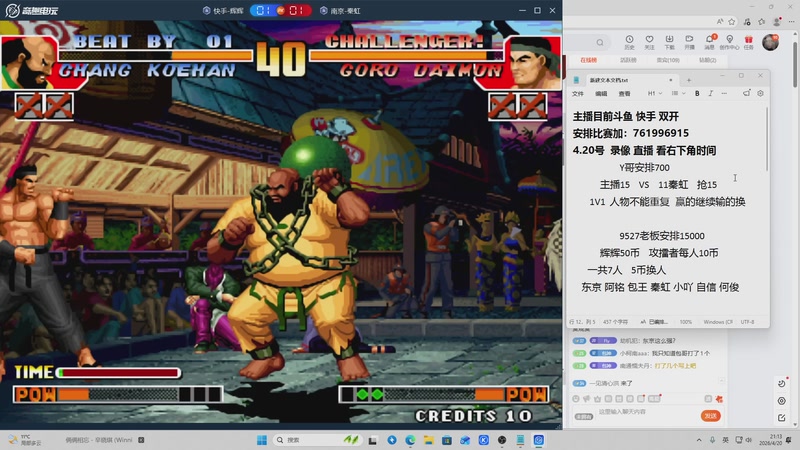Viewport: 800px width, 450px height.
Task: Open browser settings and more menu
Action: tap(791, 21)
